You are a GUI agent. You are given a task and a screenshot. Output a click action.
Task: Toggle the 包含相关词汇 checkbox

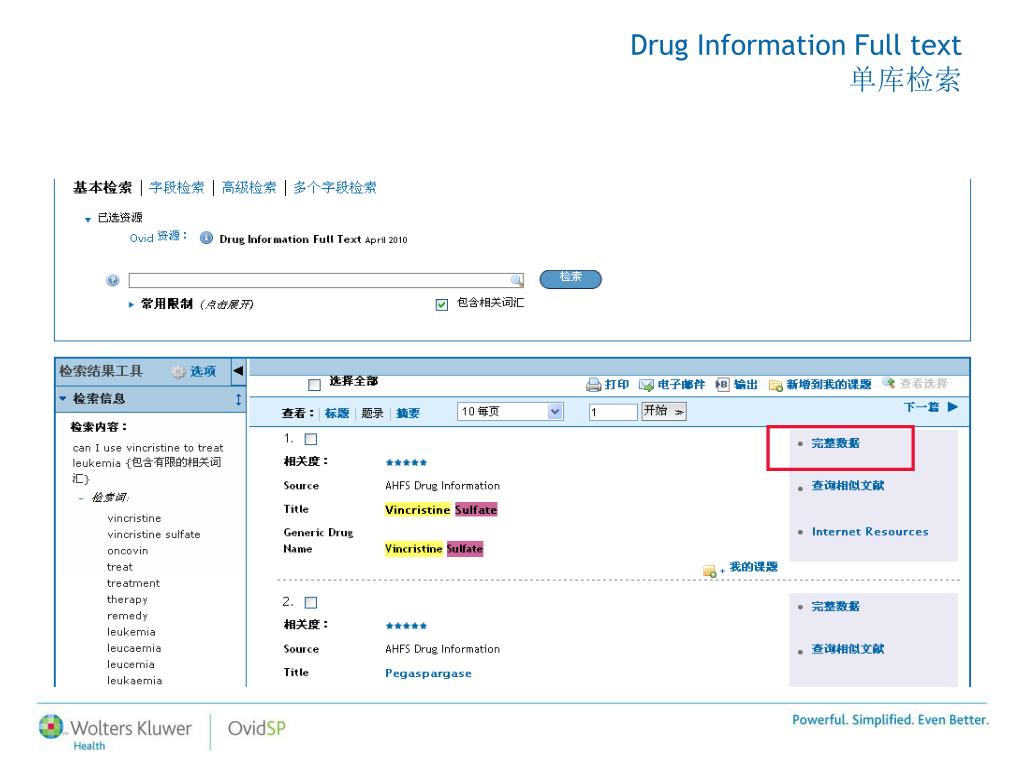[442, 304]
